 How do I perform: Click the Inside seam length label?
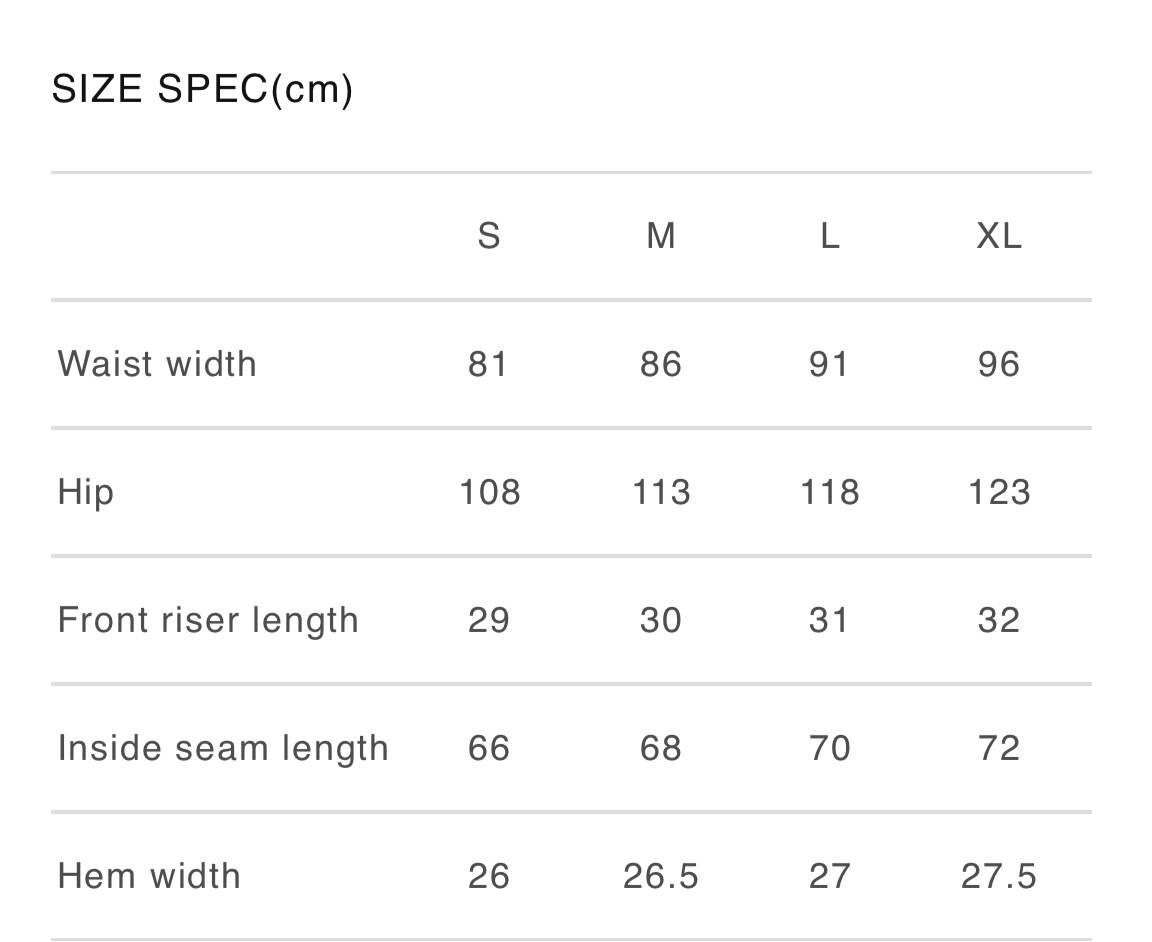click(223, 748)
